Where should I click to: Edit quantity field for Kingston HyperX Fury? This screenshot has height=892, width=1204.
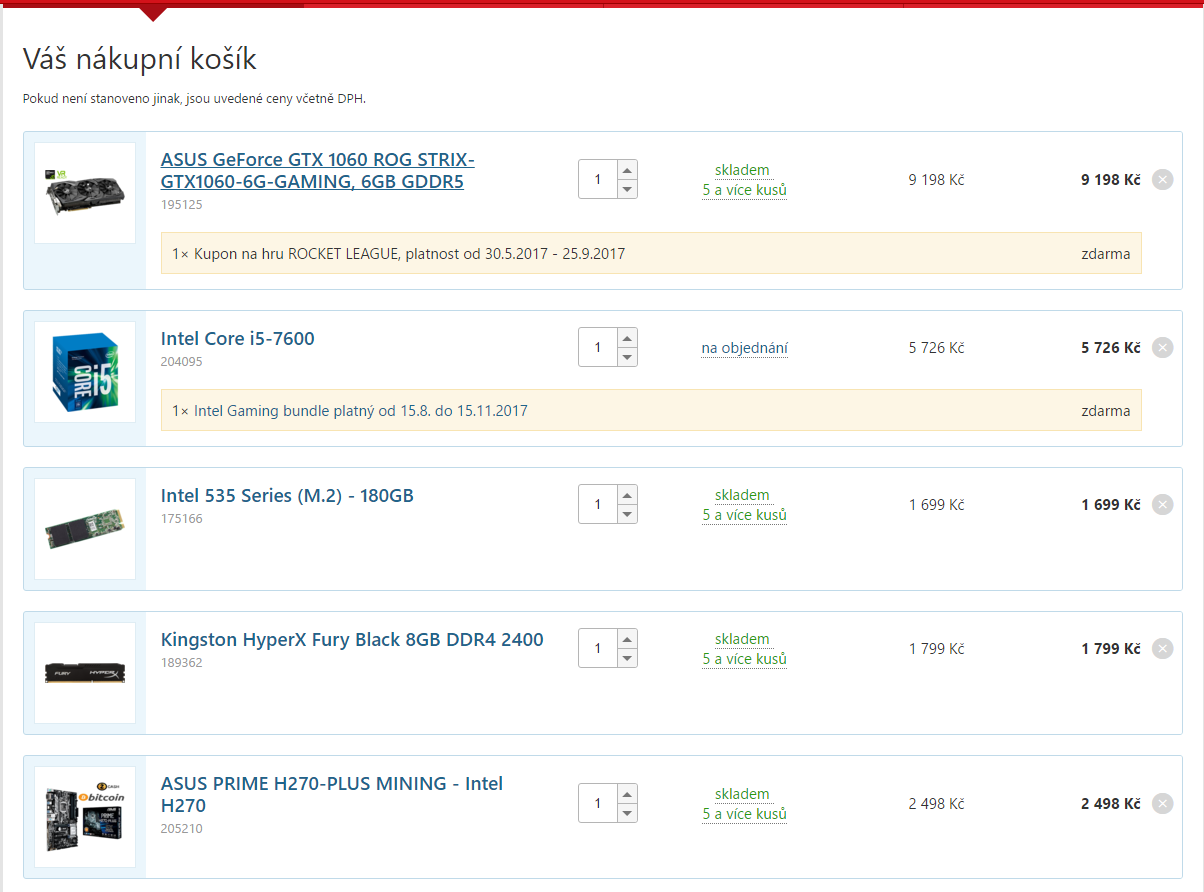598,649
